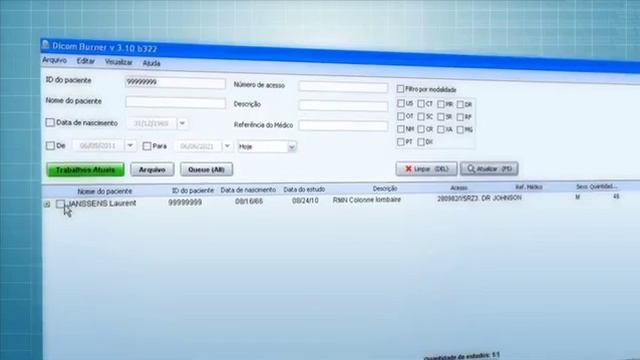
Task: Click the Arquivo button below filters
Action: pos(152,169)
